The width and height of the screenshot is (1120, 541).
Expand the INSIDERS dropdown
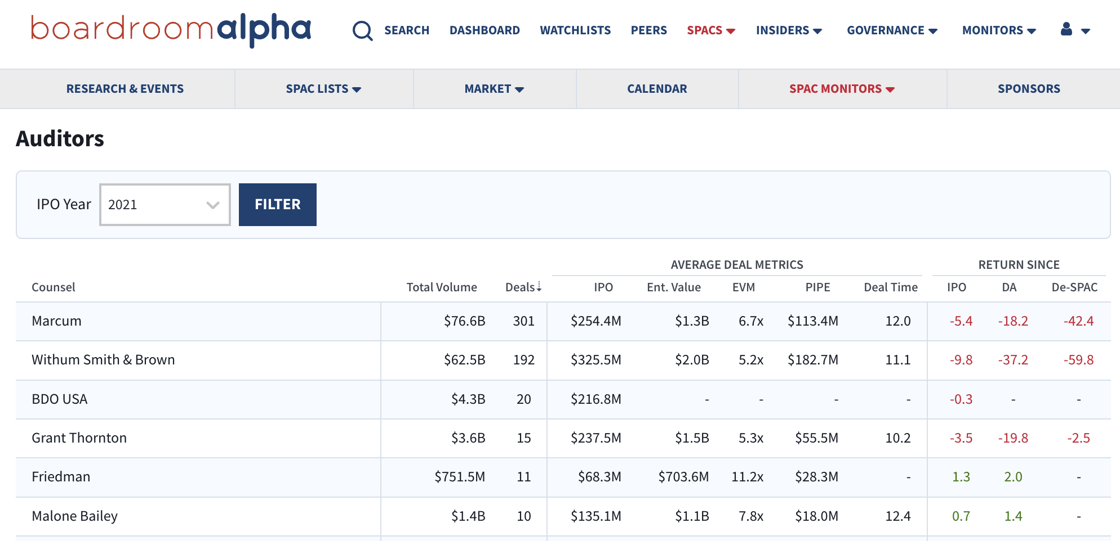(x=789, y=31)
